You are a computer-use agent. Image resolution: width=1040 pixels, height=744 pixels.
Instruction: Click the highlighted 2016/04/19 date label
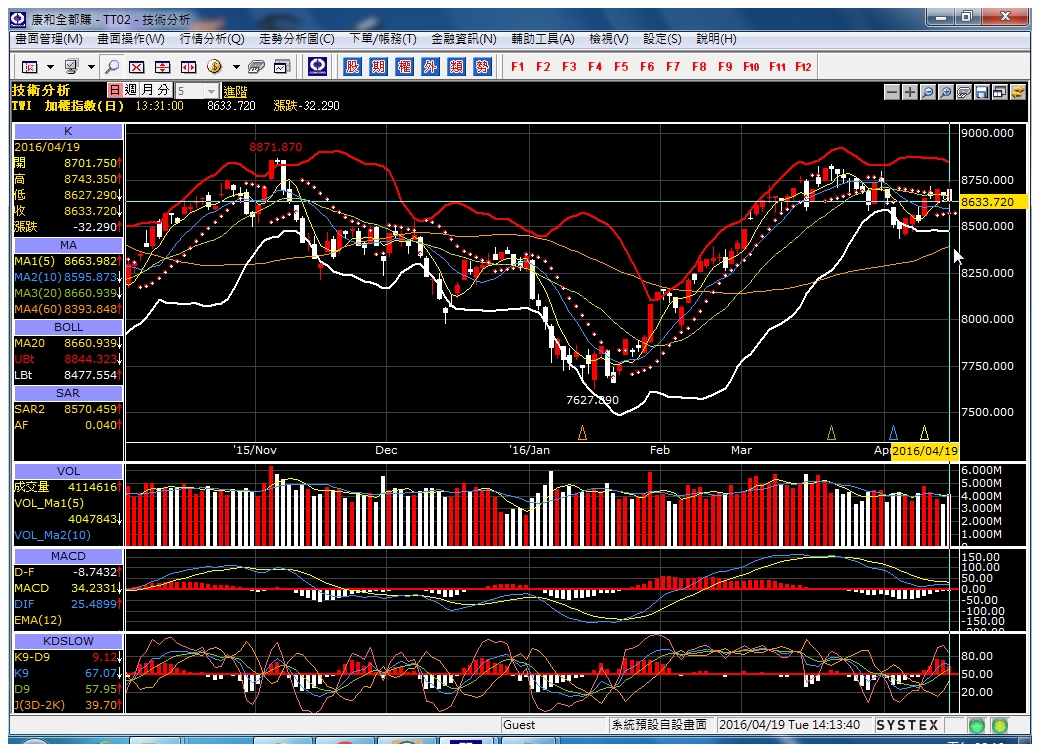[925, 451]
